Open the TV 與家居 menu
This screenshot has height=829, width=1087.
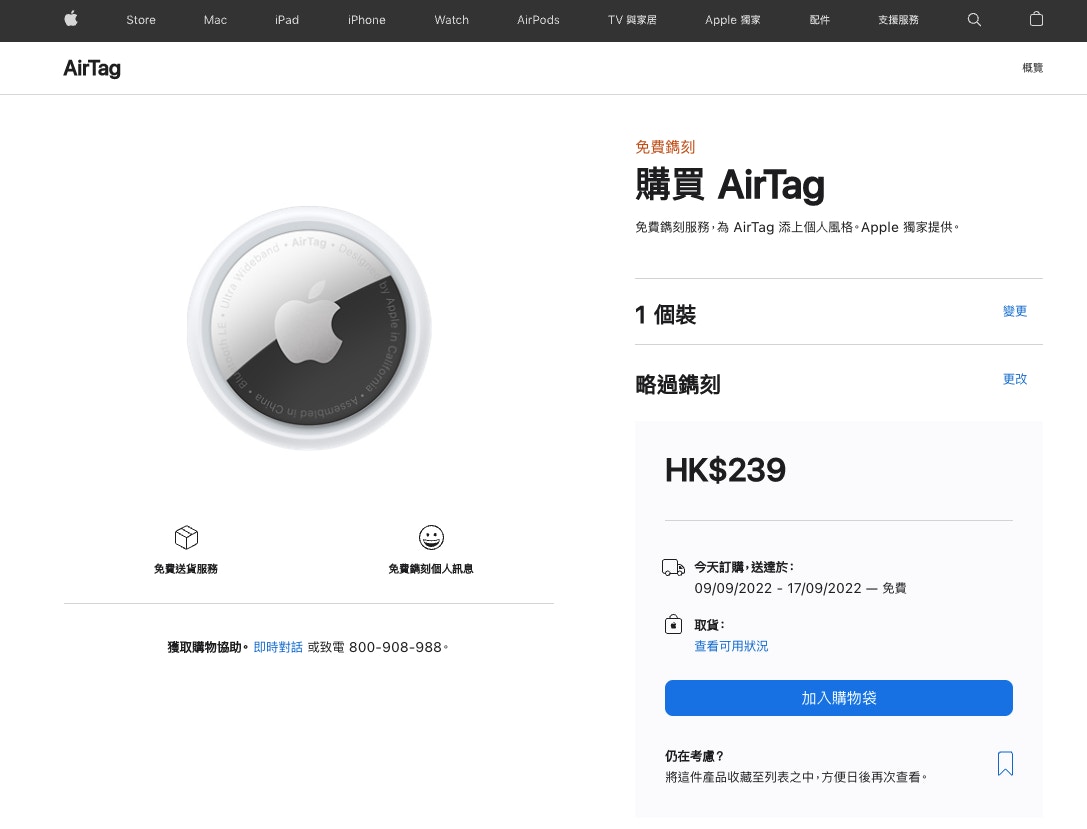click(632, 20)
